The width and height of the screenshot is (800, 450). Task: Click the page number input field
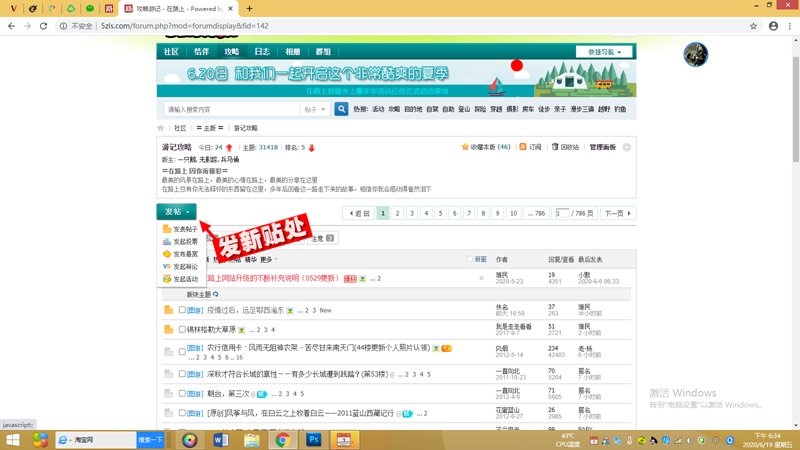pyautogui.click(x=562, y=213)
